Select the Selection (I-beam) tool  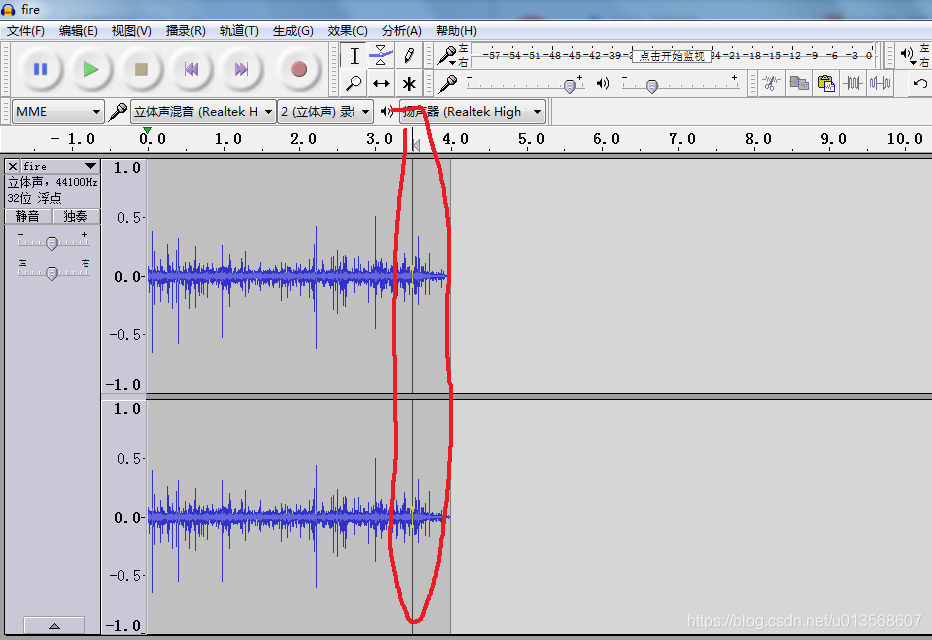[354, 56]
